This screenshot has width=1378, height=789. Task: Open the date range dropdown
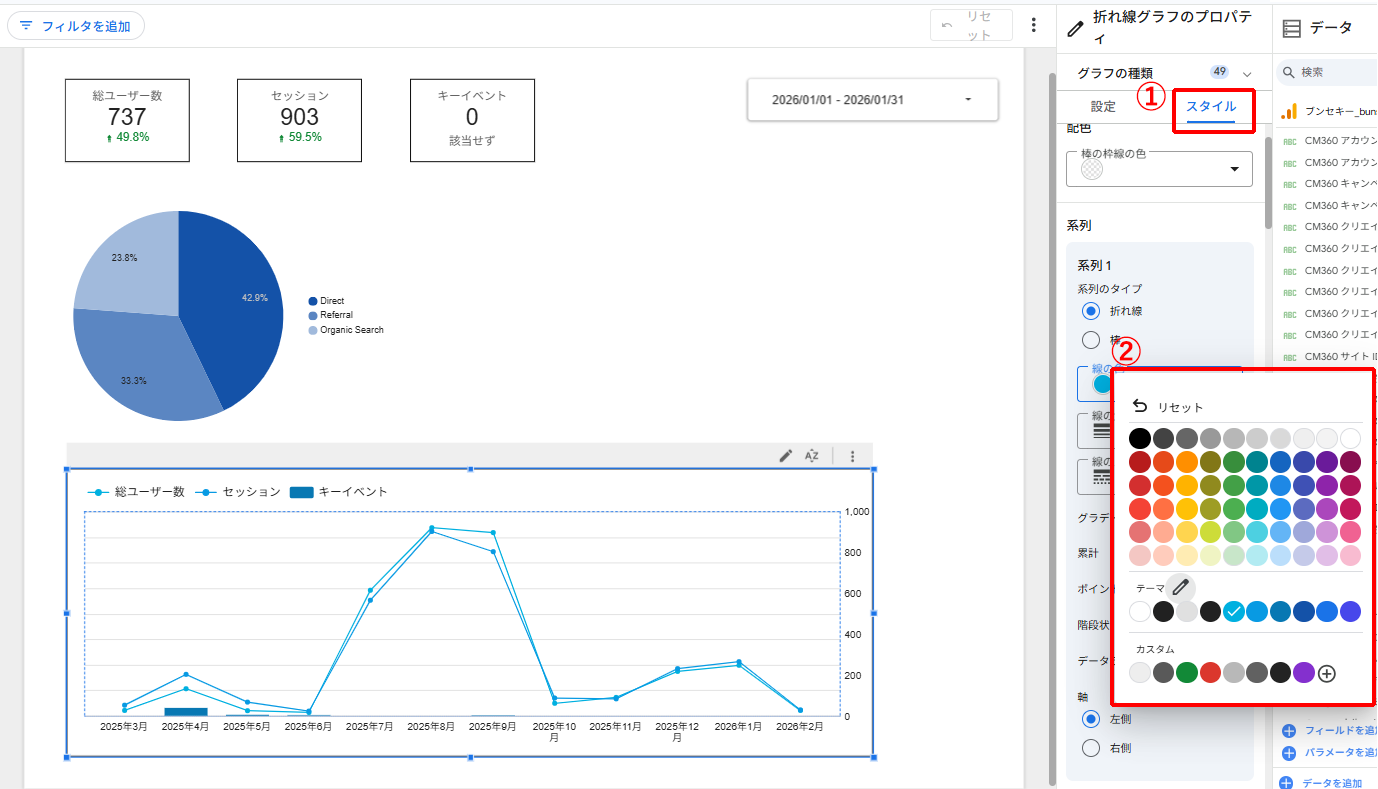point(872,100)
